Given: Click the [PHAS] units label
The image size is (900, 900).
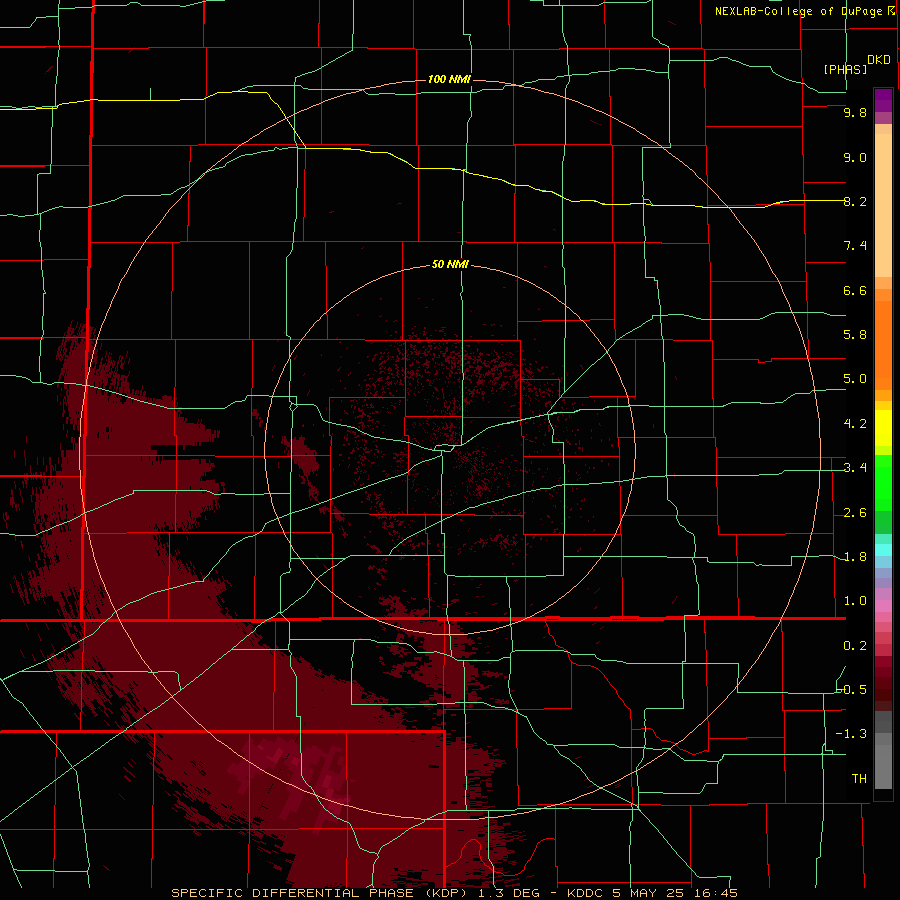Looking at the screenshot, I should pos(845,69).
